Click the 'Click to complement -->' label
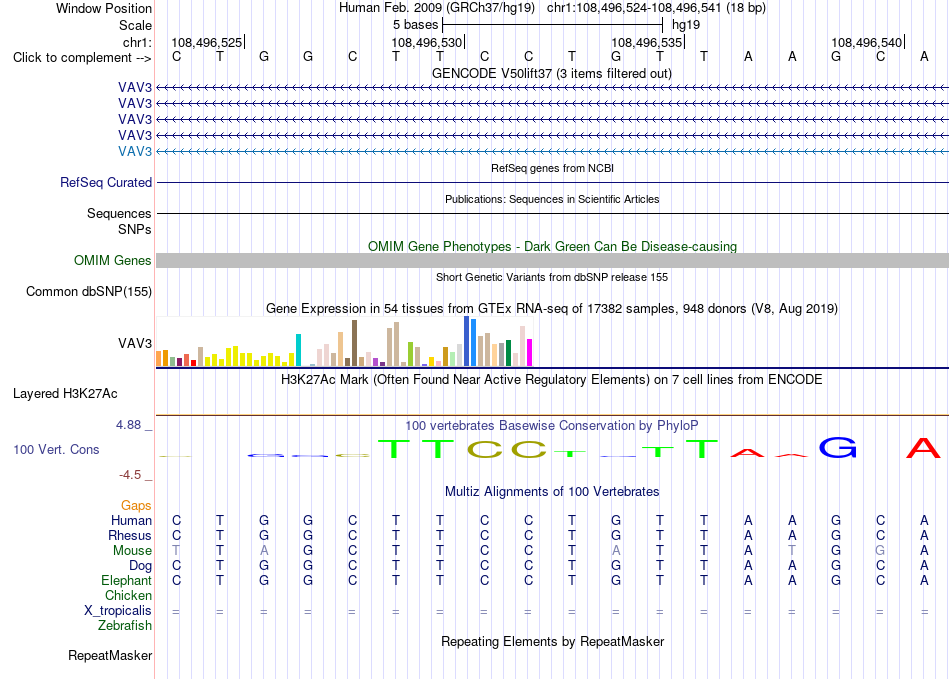This screenshot has width=950, height=679. point(82,58)
